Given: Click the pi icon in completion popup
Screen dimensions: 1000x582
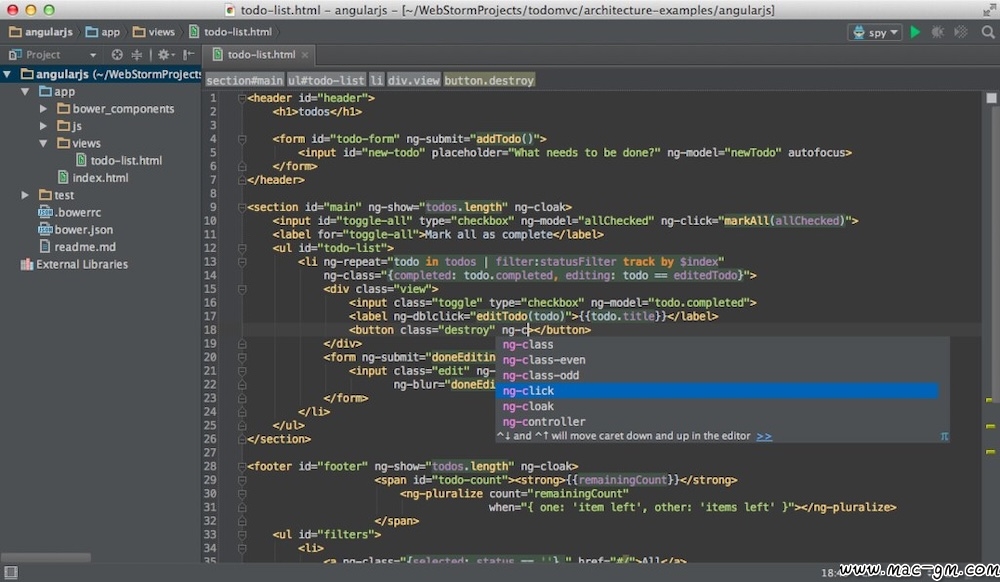Looking at the screenshot, I should pyautogui.click(x=944, y=437).
